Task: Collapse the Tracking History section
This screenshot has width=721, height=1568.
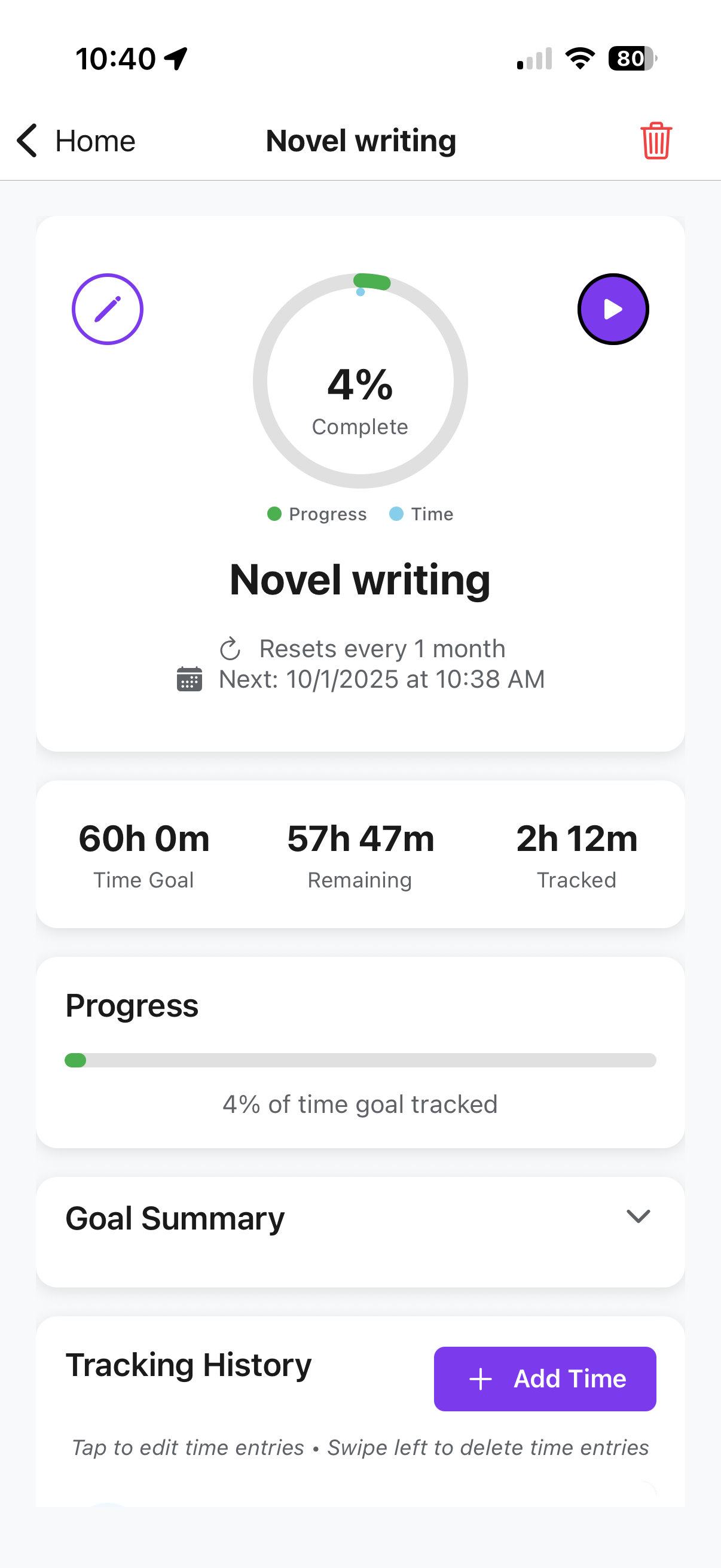Action: [188, 1363]
